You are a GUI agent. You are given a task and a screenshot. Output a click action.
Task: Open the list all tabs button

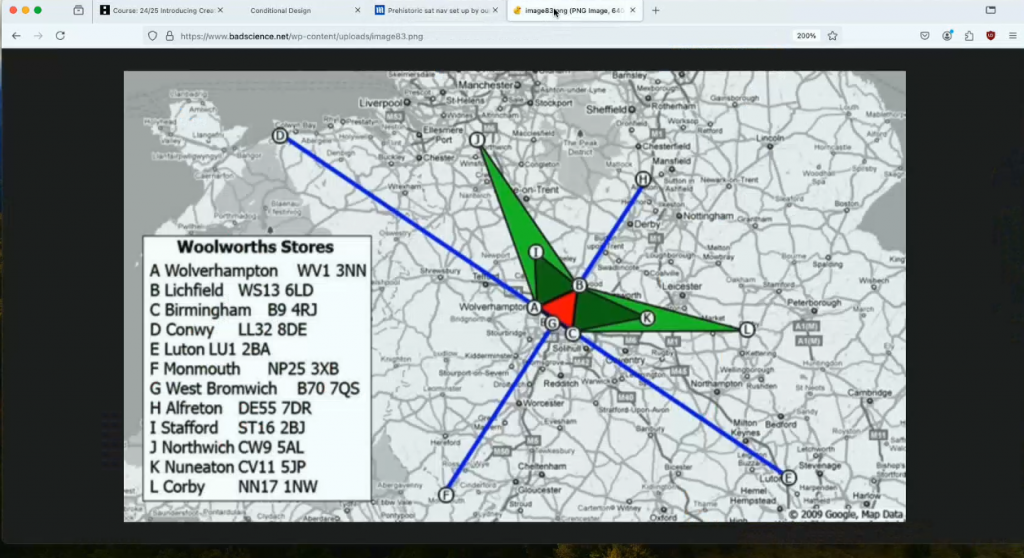click(x=991, y=10)
